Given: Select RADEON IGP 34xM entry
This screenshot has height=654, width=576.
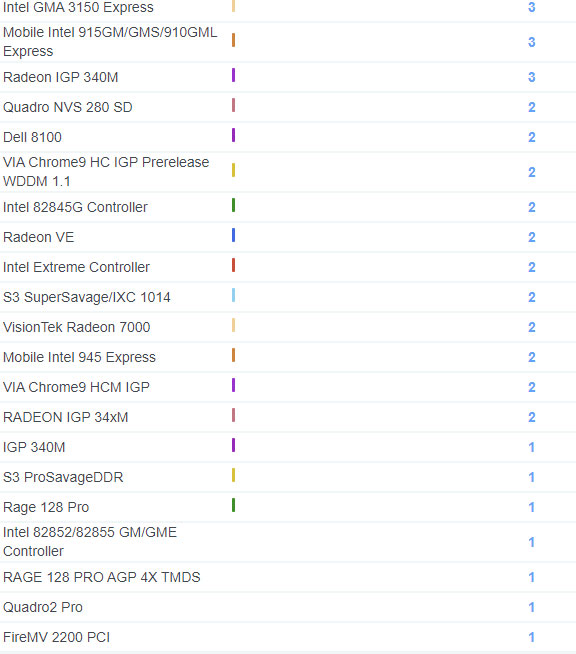Looking at the screenshot, I should point(65,418).
